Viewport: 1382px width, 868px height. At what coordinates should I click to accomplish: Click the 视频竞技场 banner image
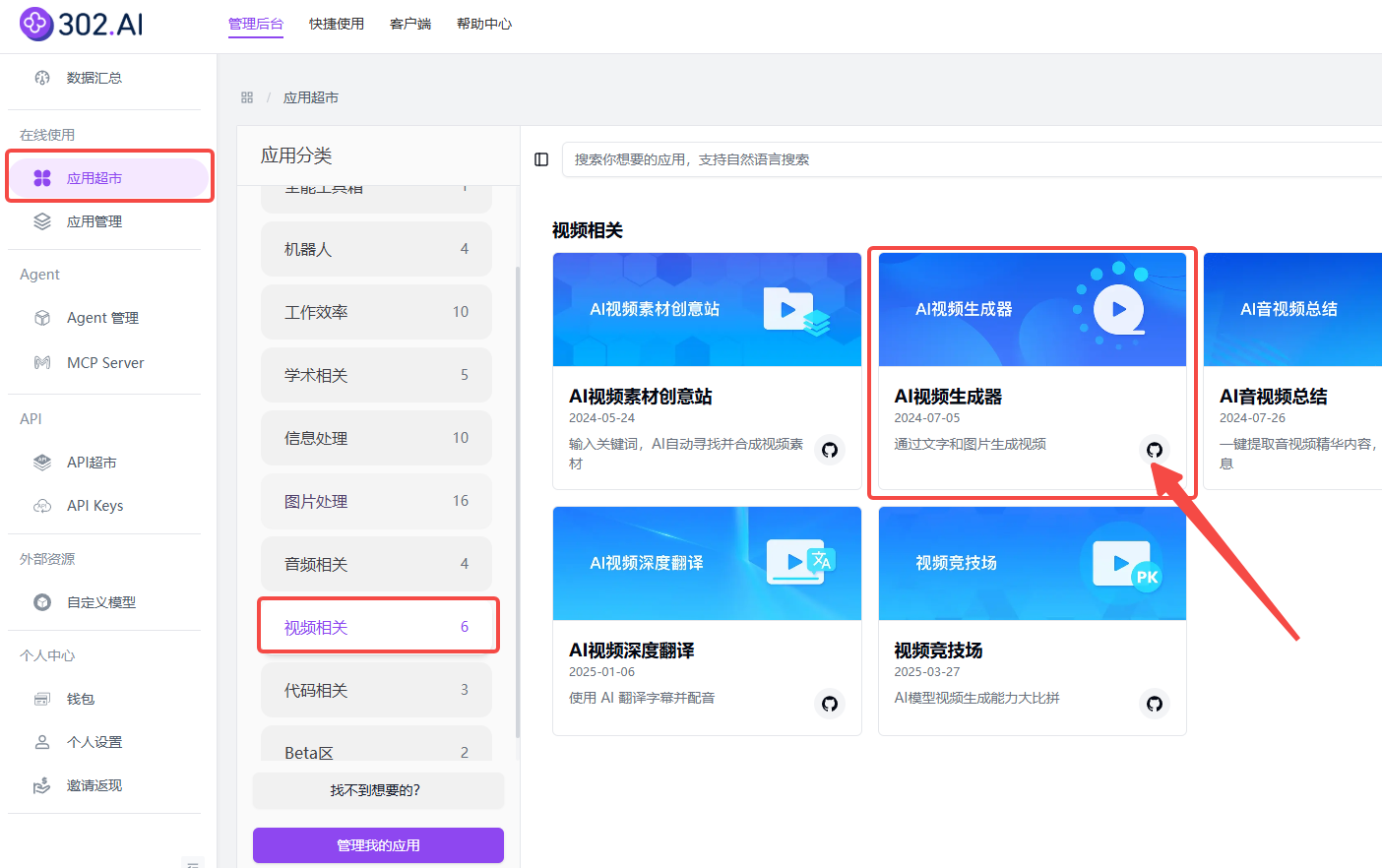tap(1033, 563)
